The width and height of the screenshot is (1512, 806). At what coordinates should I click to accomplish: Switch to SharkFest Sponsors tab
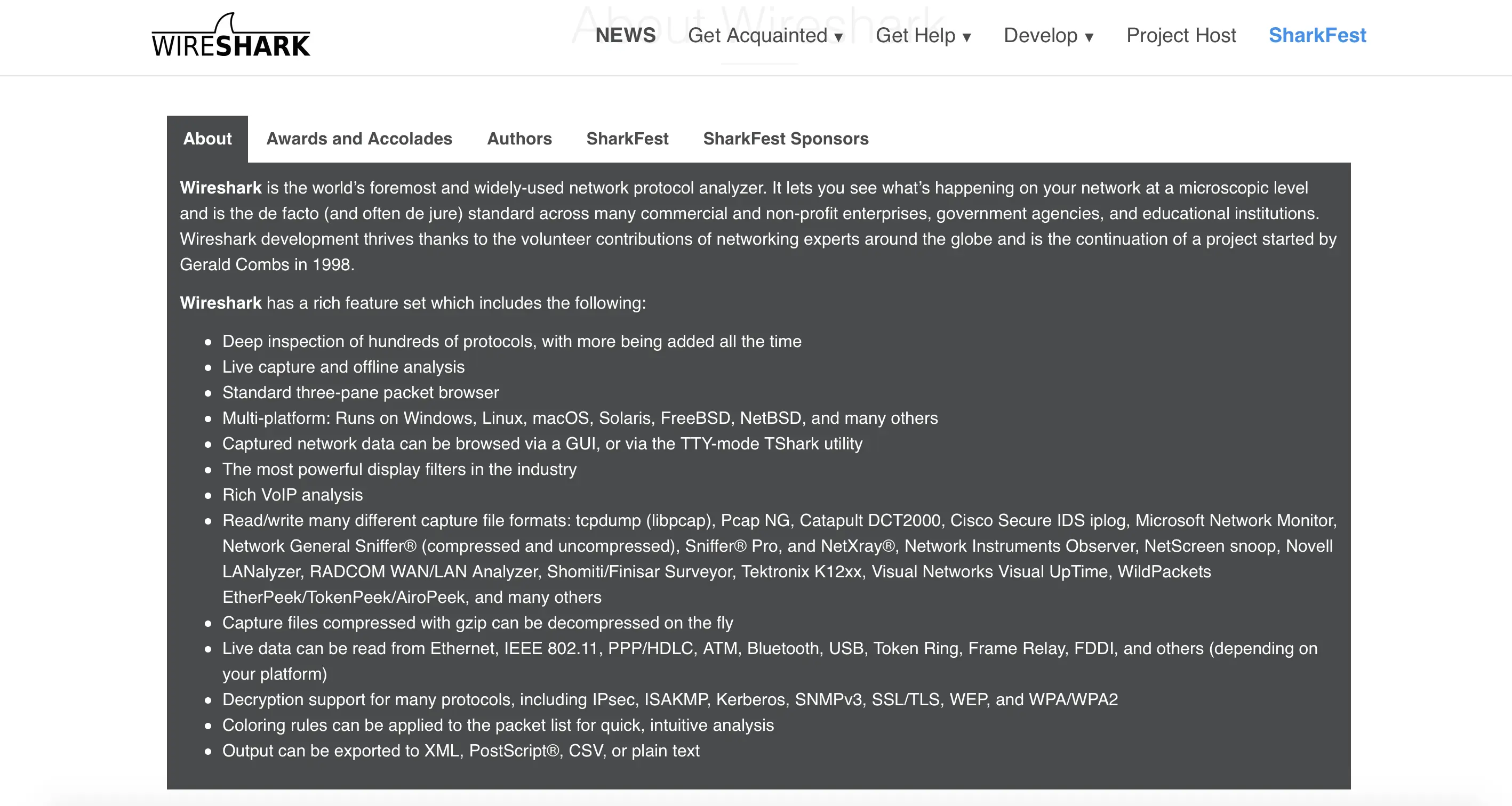786,139
